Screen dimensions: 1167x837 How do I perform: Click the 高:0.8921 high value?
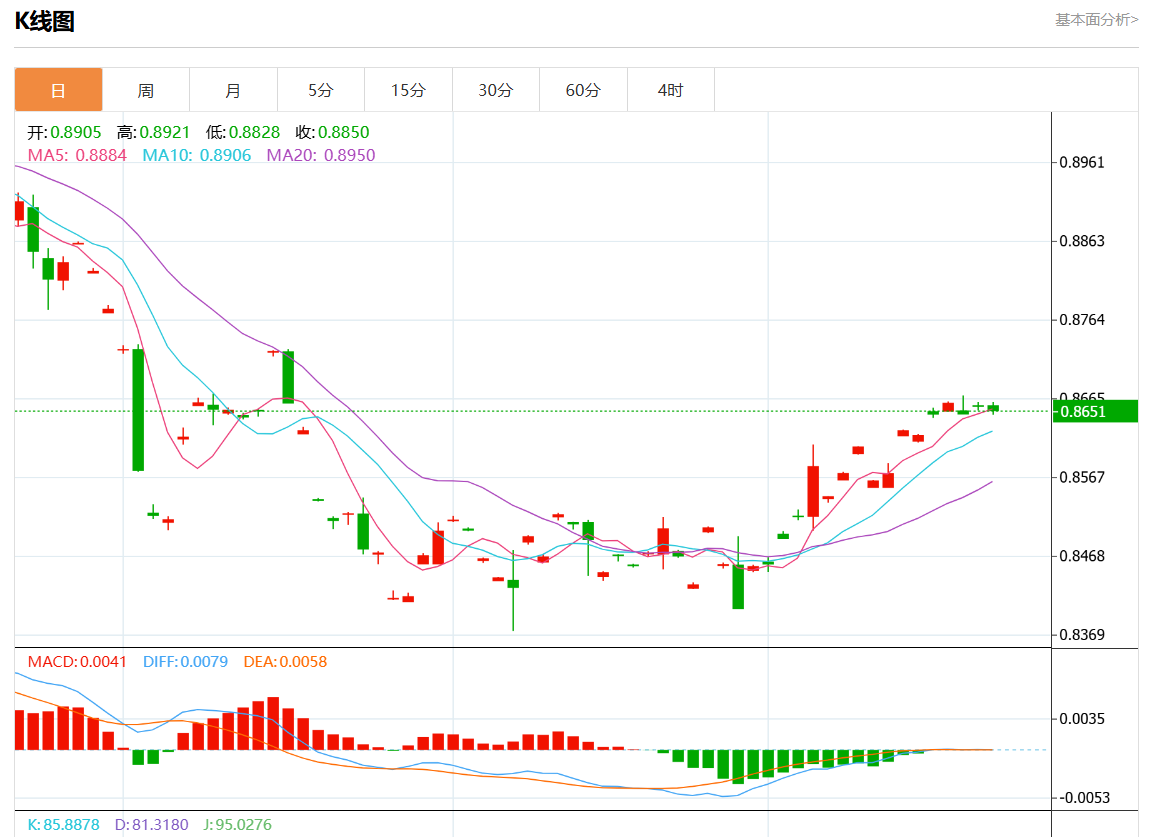click(153, 132)
